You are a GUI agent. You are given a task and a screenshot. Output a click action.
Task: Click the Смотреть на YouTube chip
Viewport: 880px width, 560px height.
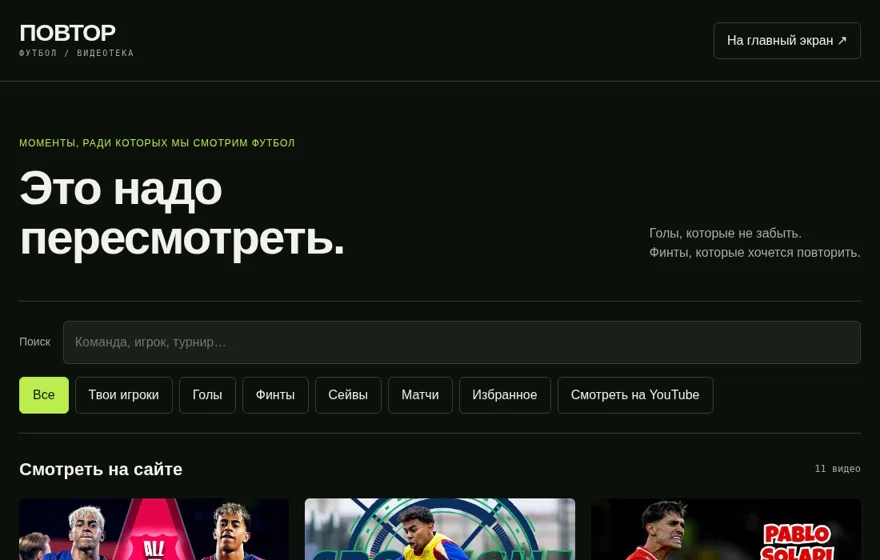tap(635, 395)
